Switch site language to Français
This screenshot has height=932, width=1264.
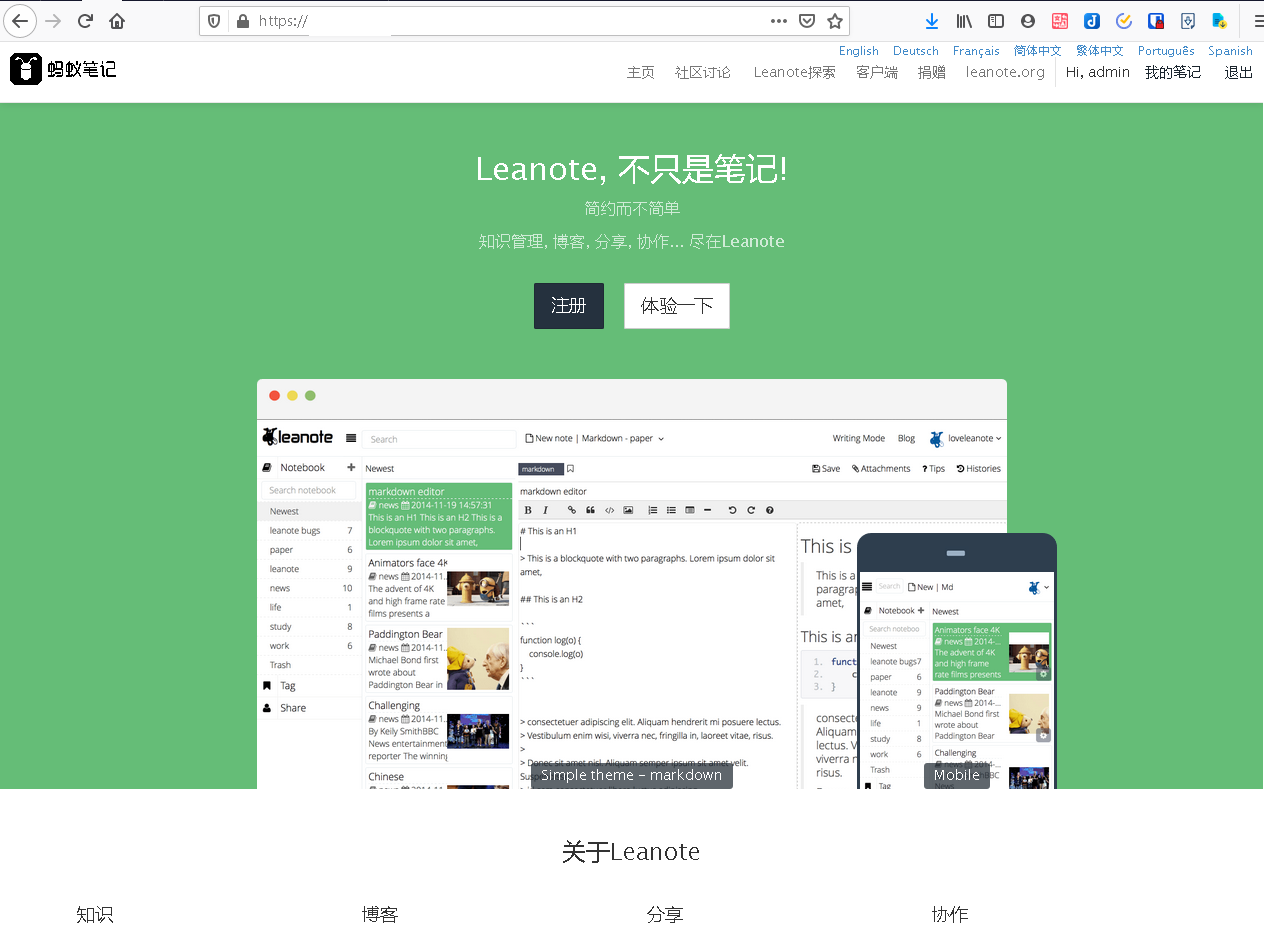[x=976, y=51]
